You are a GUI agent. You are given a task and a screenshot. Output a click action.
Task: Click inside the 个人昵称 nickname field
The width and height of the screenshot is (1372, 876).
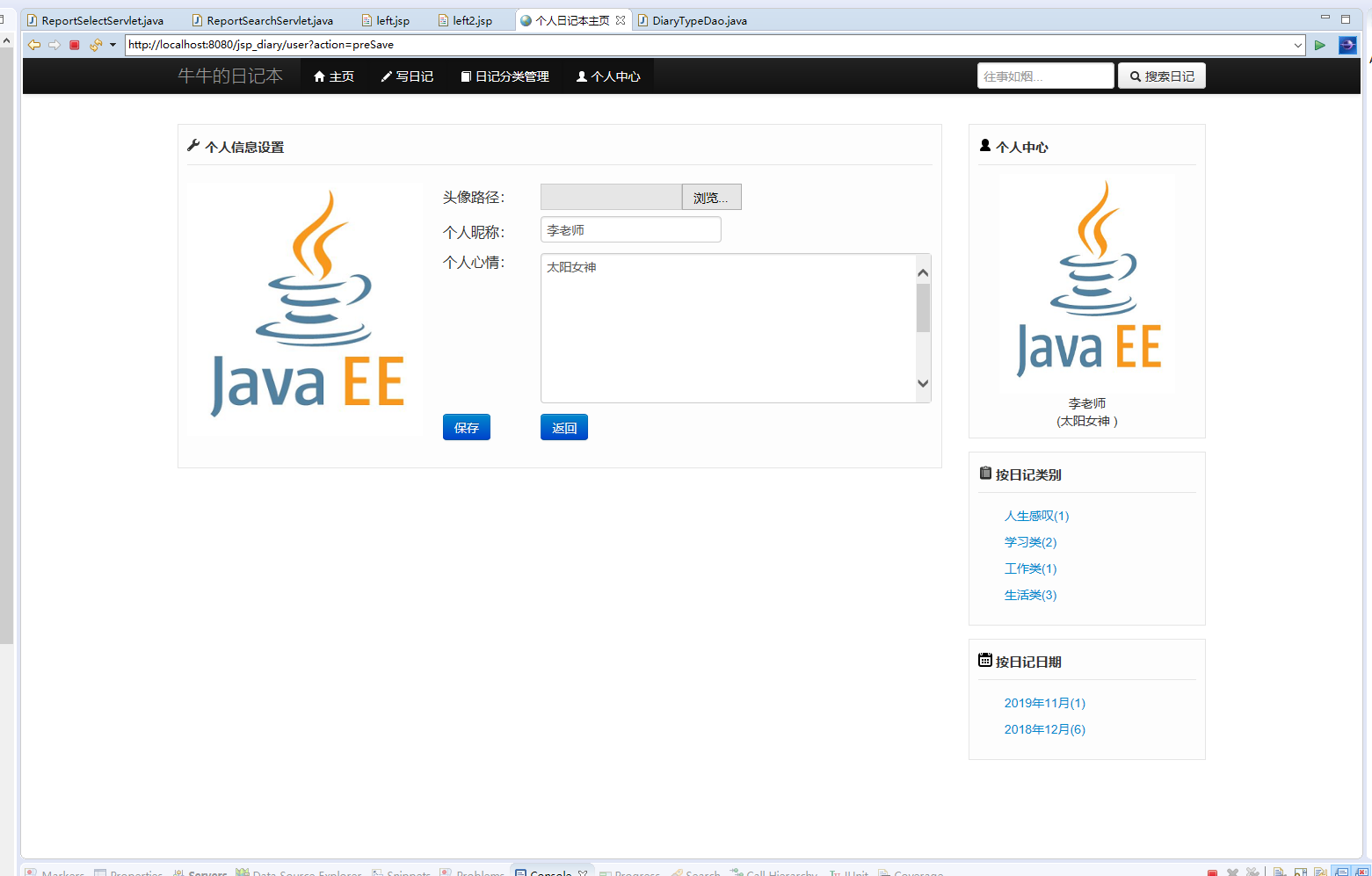point(630,228)
